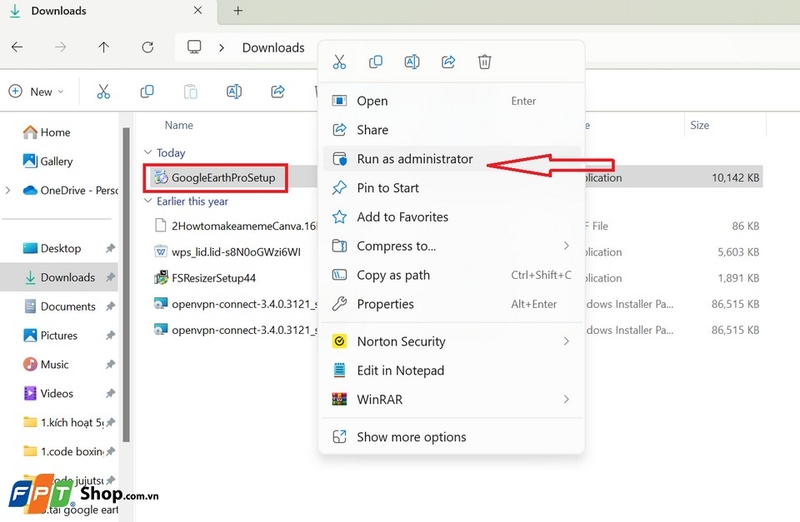Click the Copy icon in context menu

(x=376, y=62)
